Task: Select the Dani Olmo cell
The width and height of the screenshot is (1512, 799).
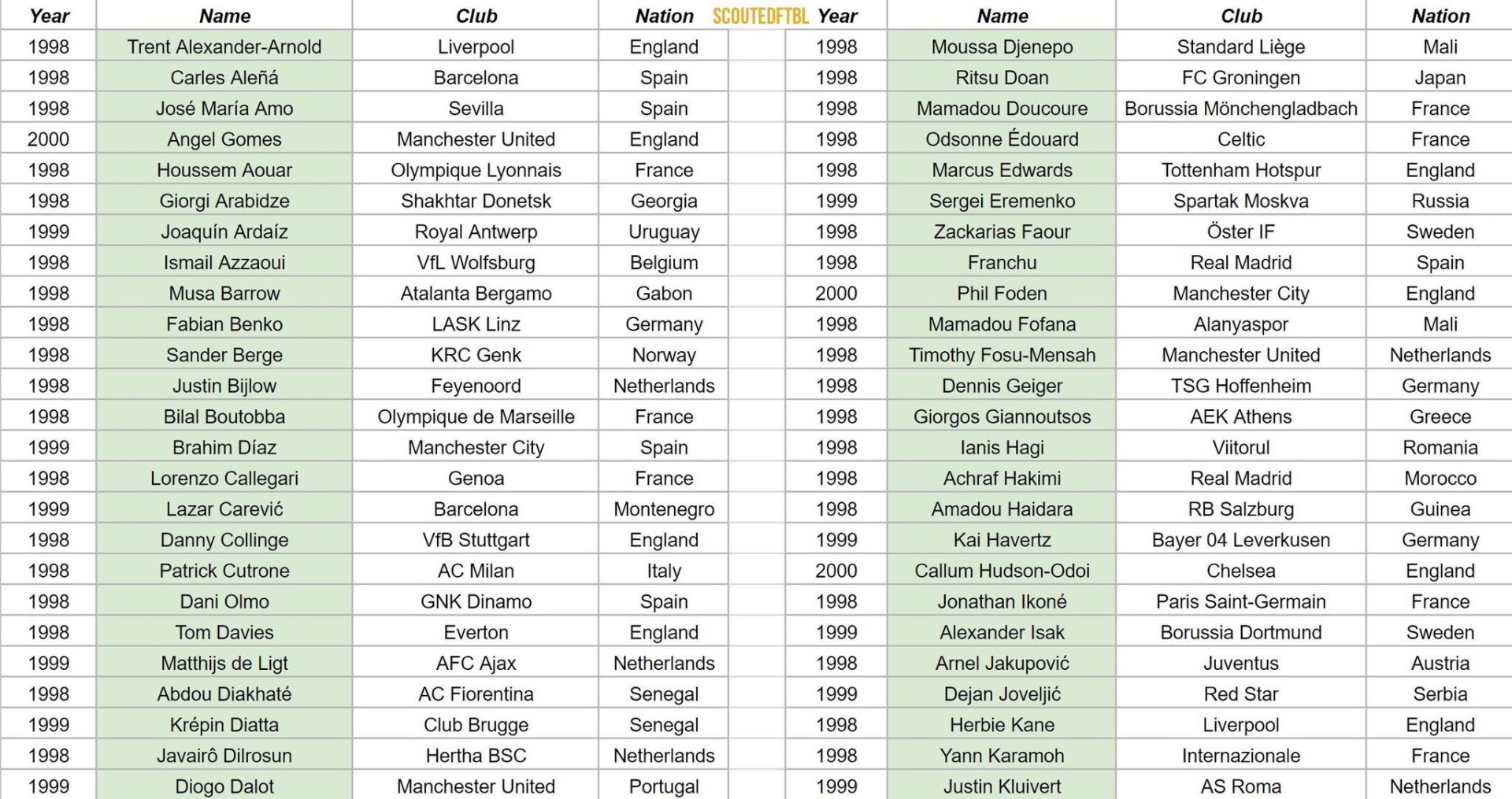Action: [224, 602]
